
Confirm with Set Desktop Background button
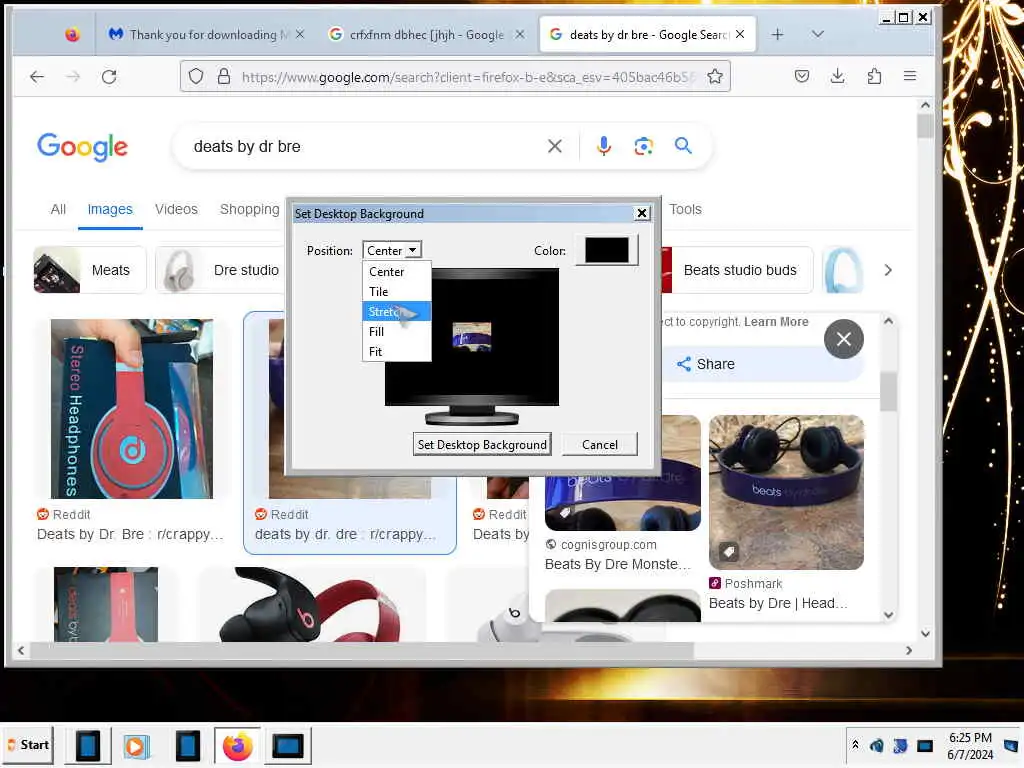(x=482, y=445)
